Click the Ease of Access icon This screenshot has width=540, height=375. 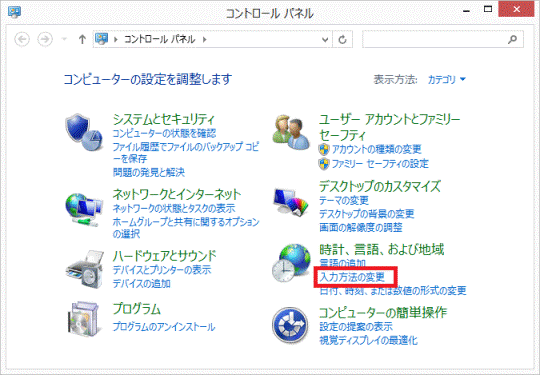point(290,325)
